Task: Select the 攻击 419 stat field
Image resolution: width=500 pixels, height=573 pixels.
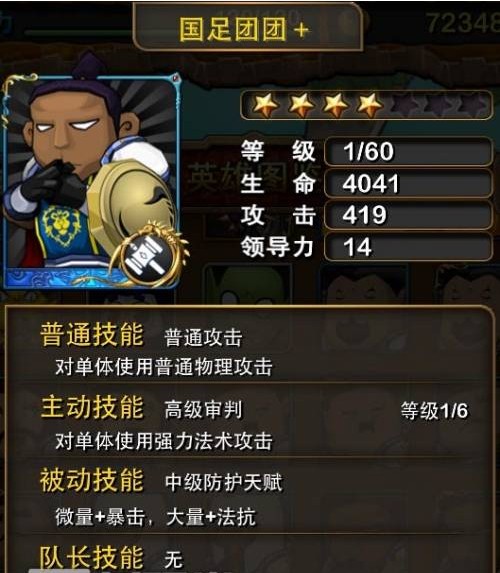Action: coord(408,215)
